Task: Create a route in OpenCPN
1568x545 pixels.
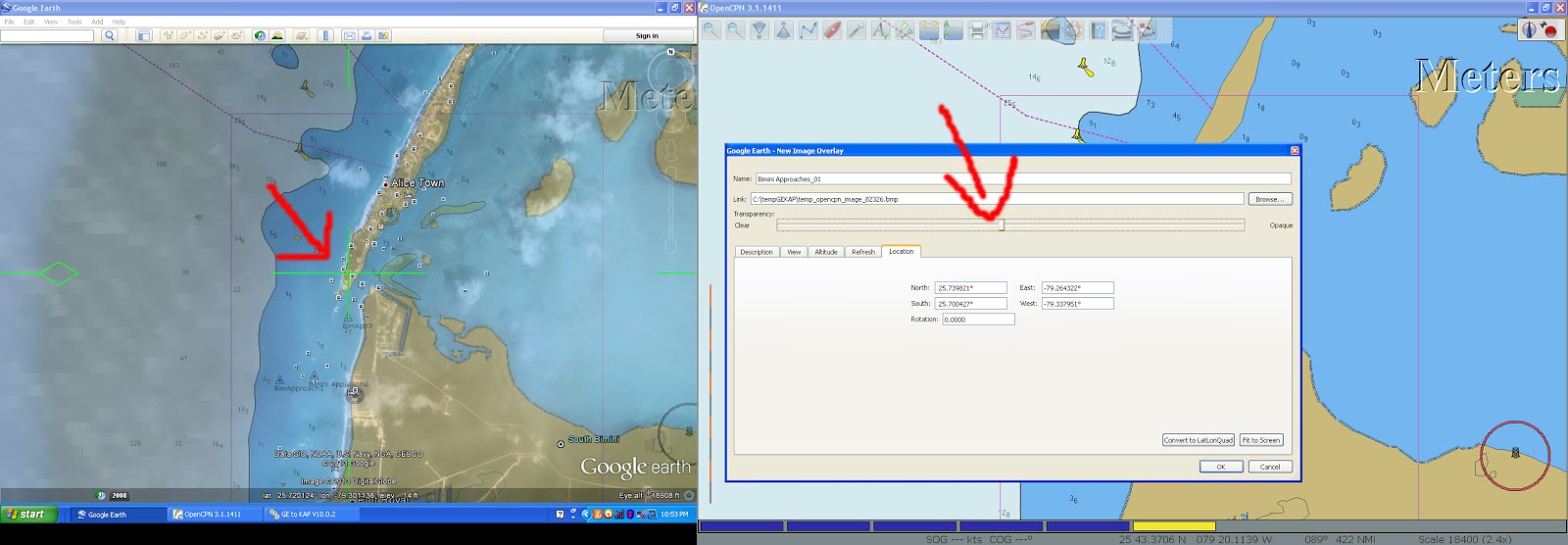Action: tap(808, 30)
